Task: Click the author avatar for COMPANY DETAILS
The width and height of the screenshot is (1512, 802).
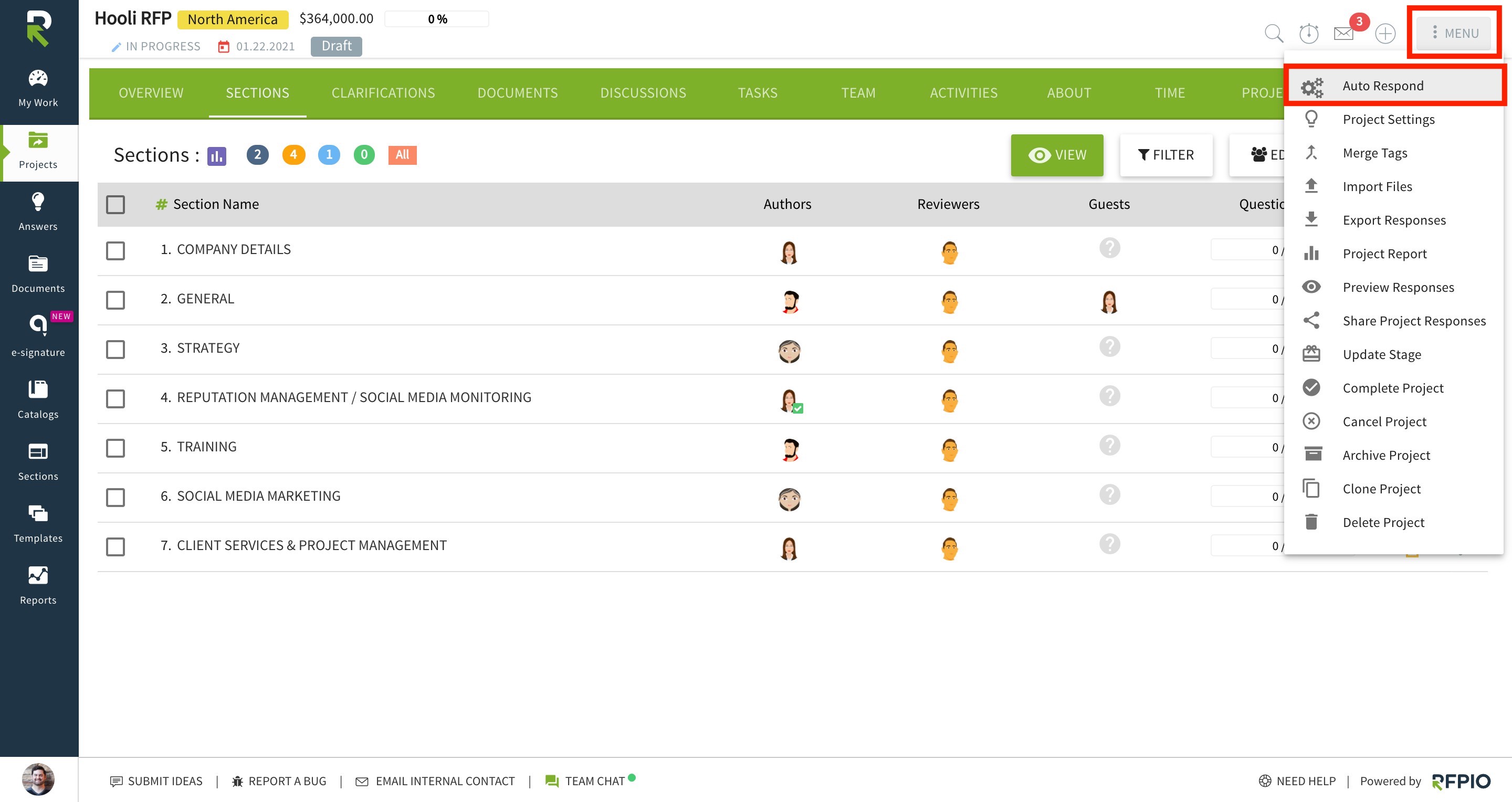Action: pyautogui.click(x=789, y=252)
